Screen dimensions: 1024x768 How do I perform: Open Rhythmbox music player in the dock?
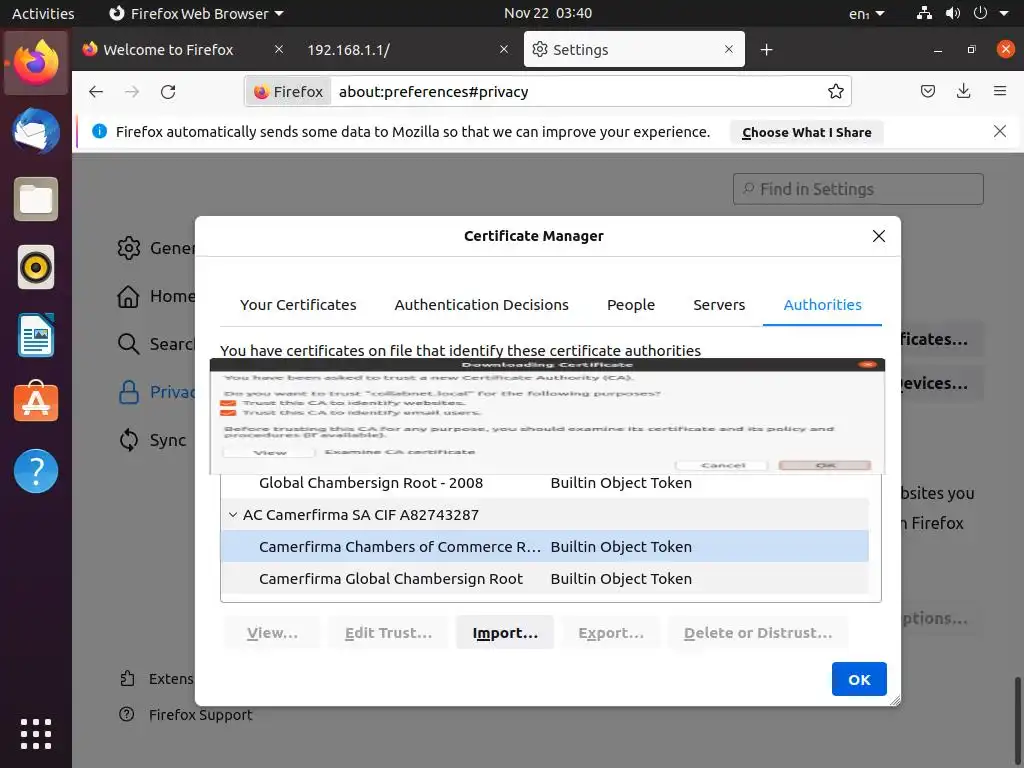tap(36, 267)
